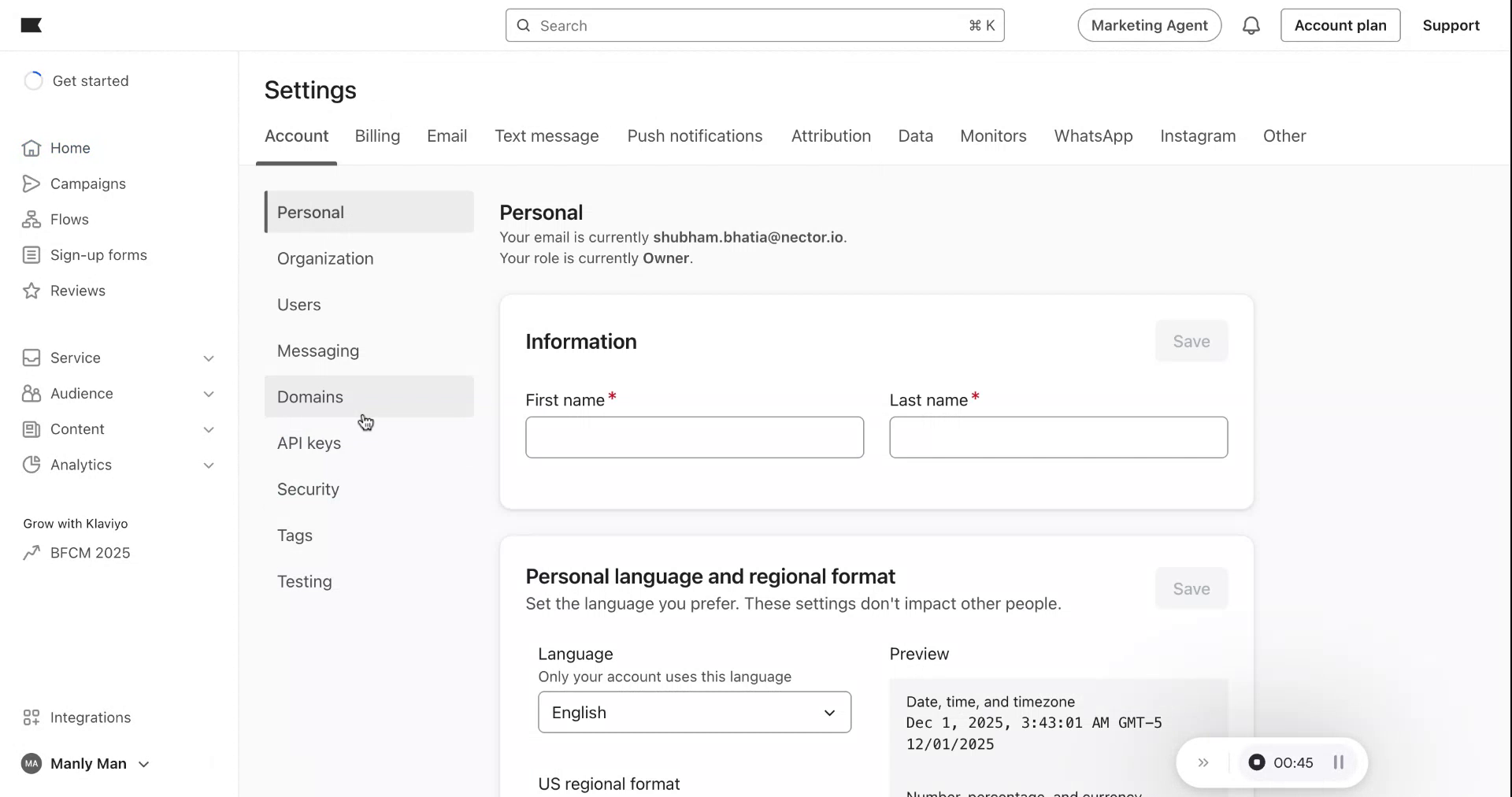Open Campaigns from the sidebar
This screenshot has width=1512, height=797.
pyautogui.click(x=85, y=183)
